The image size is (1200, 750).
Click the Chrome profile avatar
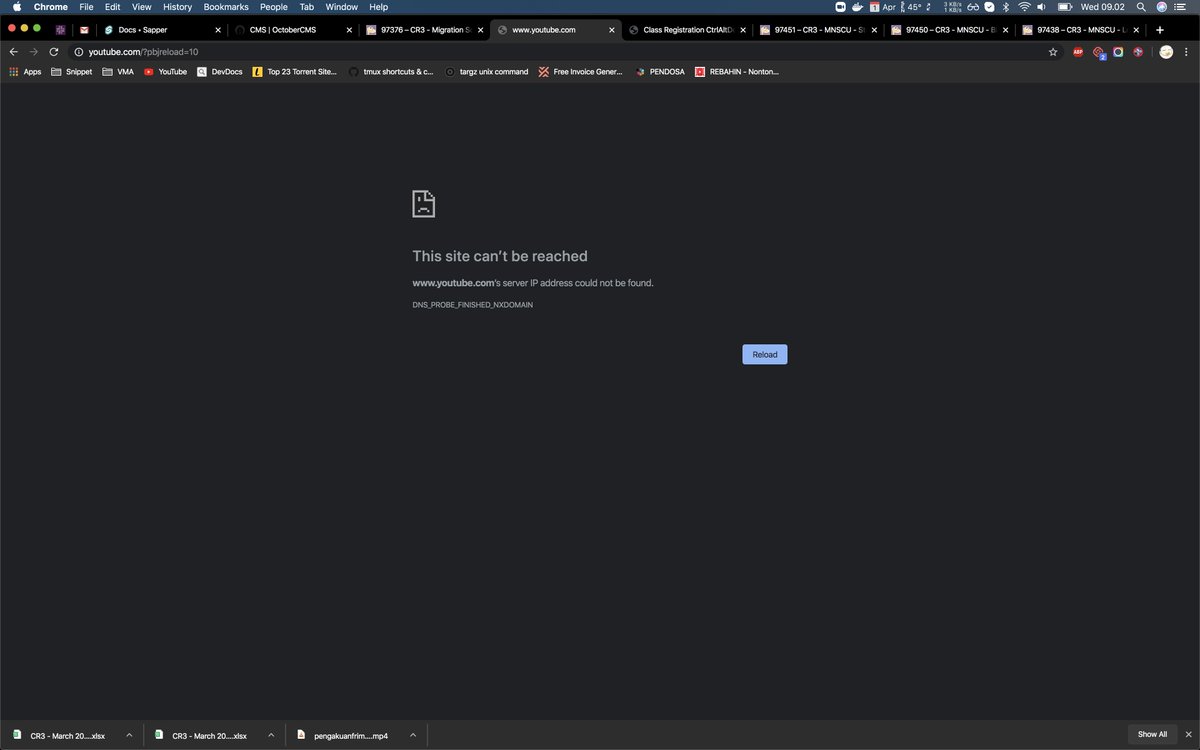(1166, 51)
